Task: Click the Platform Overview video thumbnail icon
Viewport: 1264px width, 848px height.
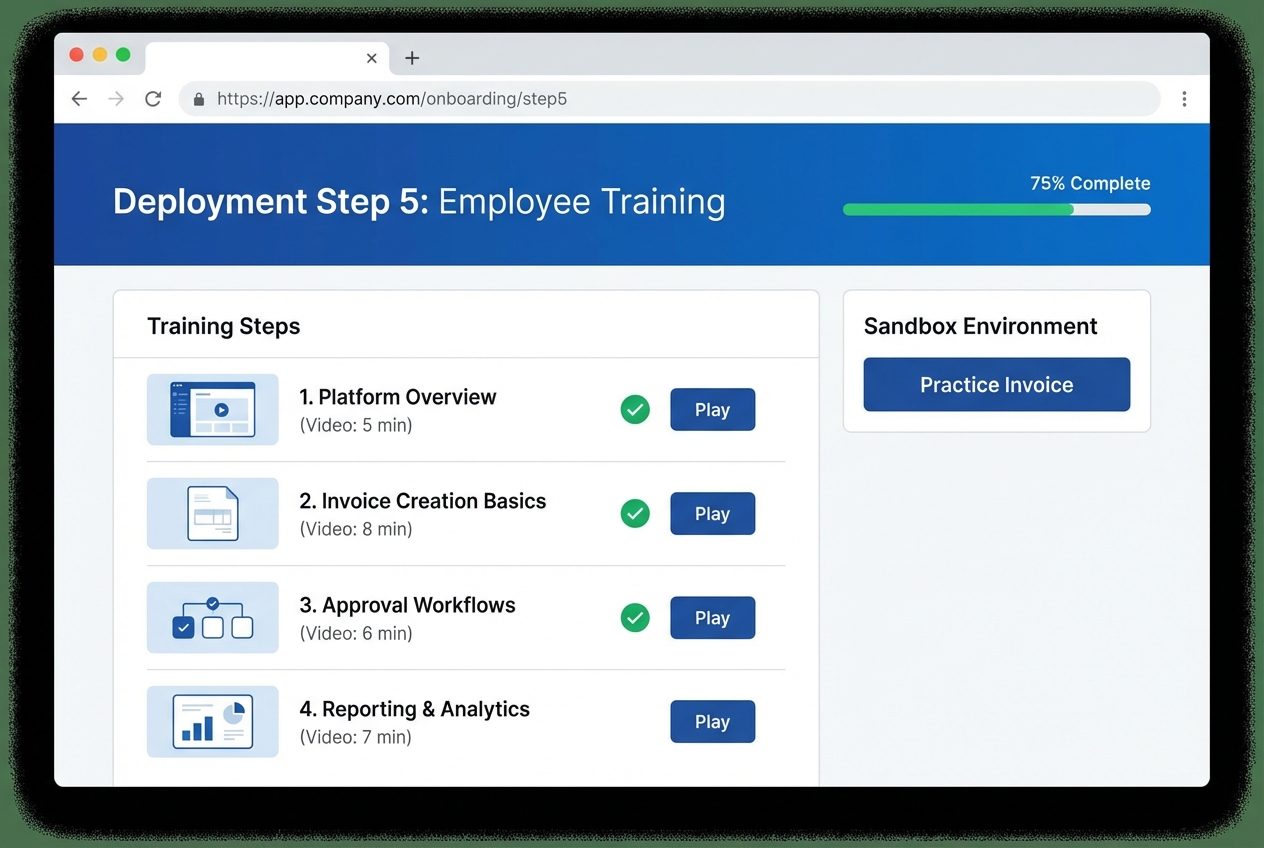Action: [x=212, y=409]
